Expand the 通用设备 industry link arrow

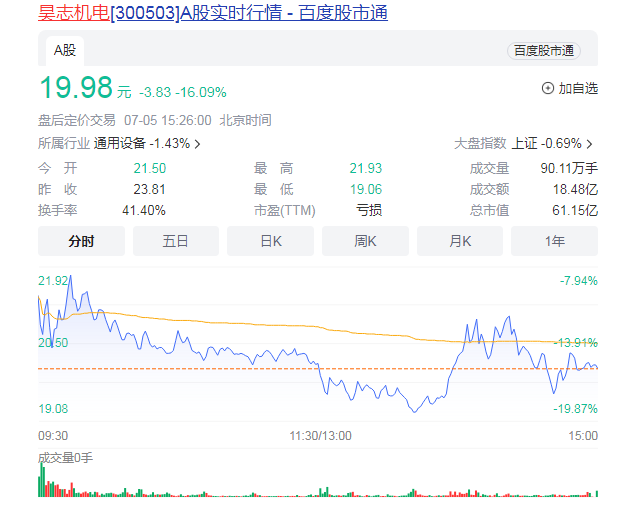[197, 144]
